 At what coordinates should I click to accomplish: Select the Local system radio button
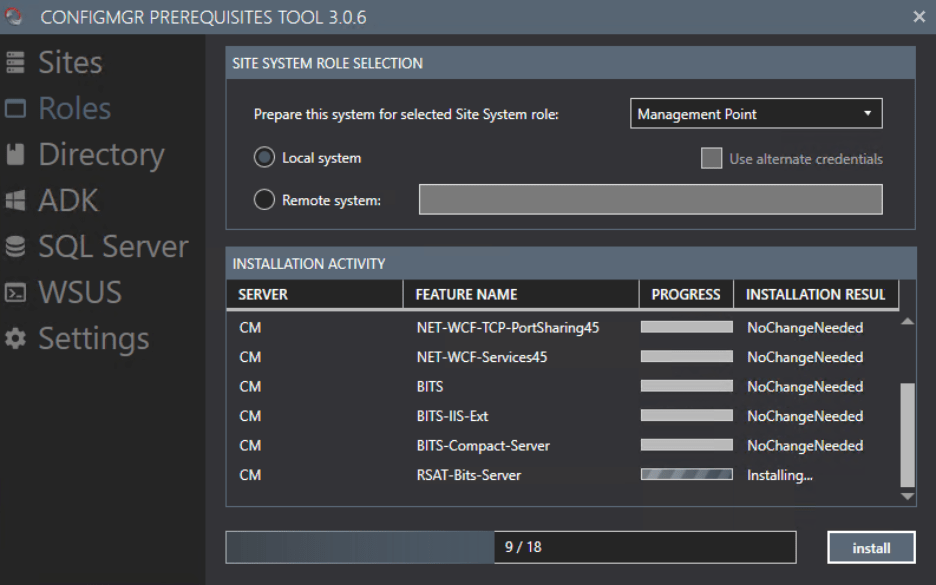pos(264,157)
